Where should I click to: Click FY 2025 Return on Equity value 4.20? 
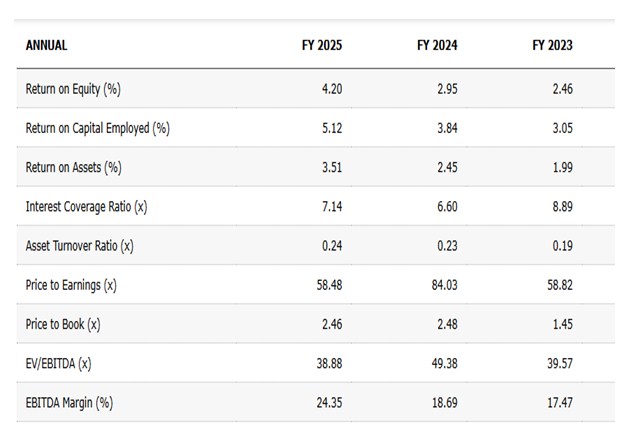330,89
